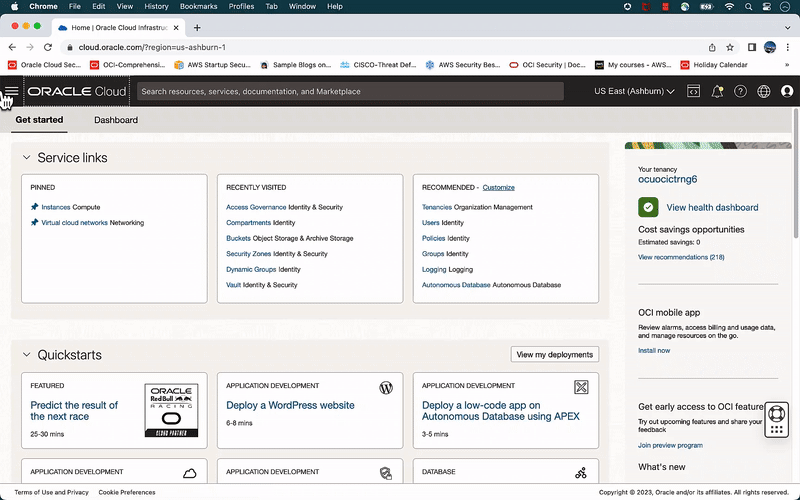Click the page vertical scrollbar
This screenshot has width=800, height=500.
(796, 173)
